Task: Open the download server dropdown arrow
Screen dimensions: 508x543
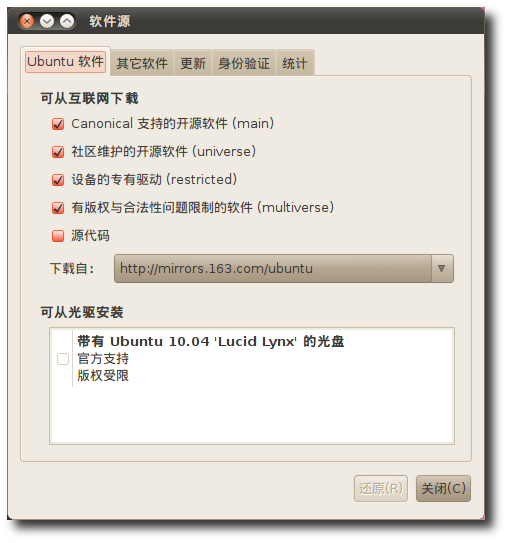Action: point(442,268)
